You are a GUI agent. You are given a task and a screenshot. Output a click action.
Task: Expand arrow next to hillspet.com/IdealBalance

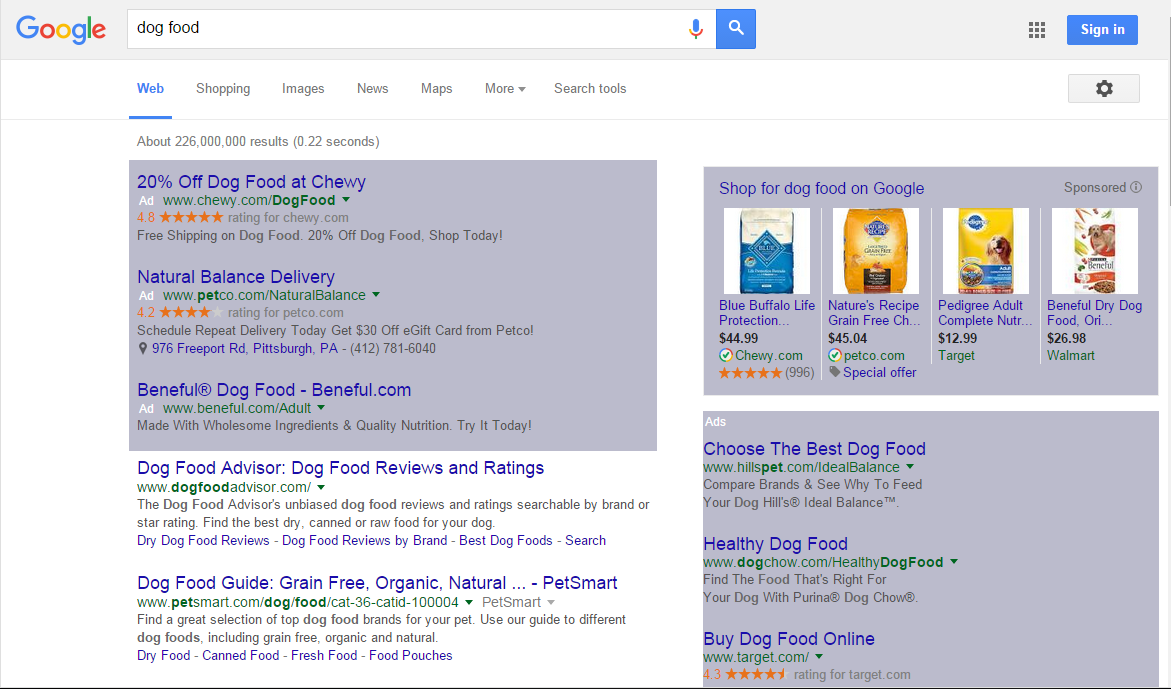click(910, 467)
